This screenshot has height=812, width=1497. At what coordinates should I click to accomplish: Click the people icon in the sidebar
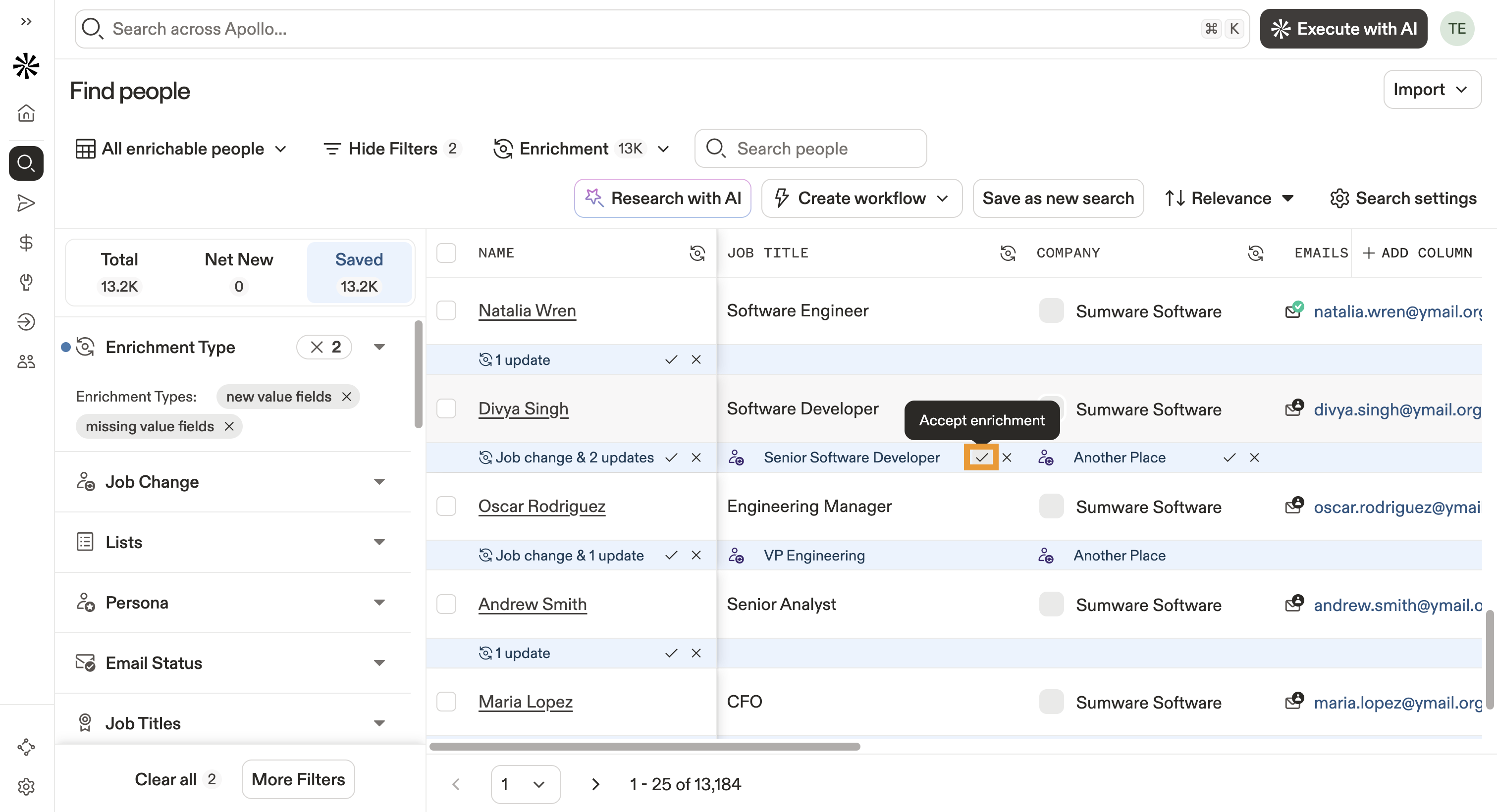[26, 360]
